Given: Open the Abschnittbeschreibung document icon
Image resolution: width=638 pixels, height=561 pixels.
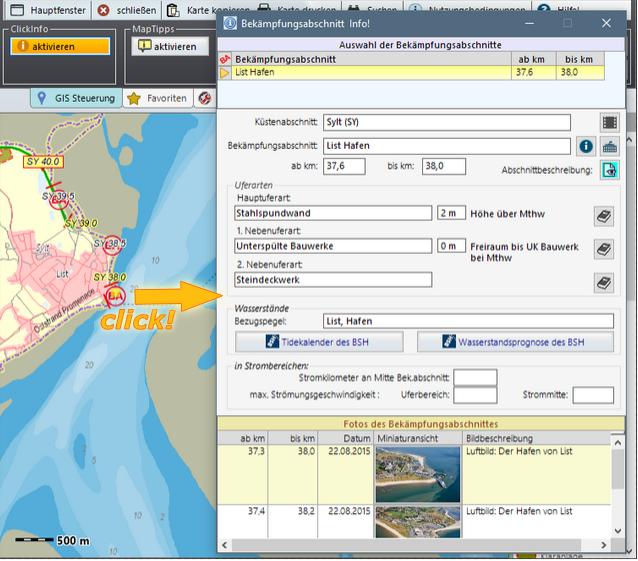Looking at the screenshot, I should tap(610, 170).
